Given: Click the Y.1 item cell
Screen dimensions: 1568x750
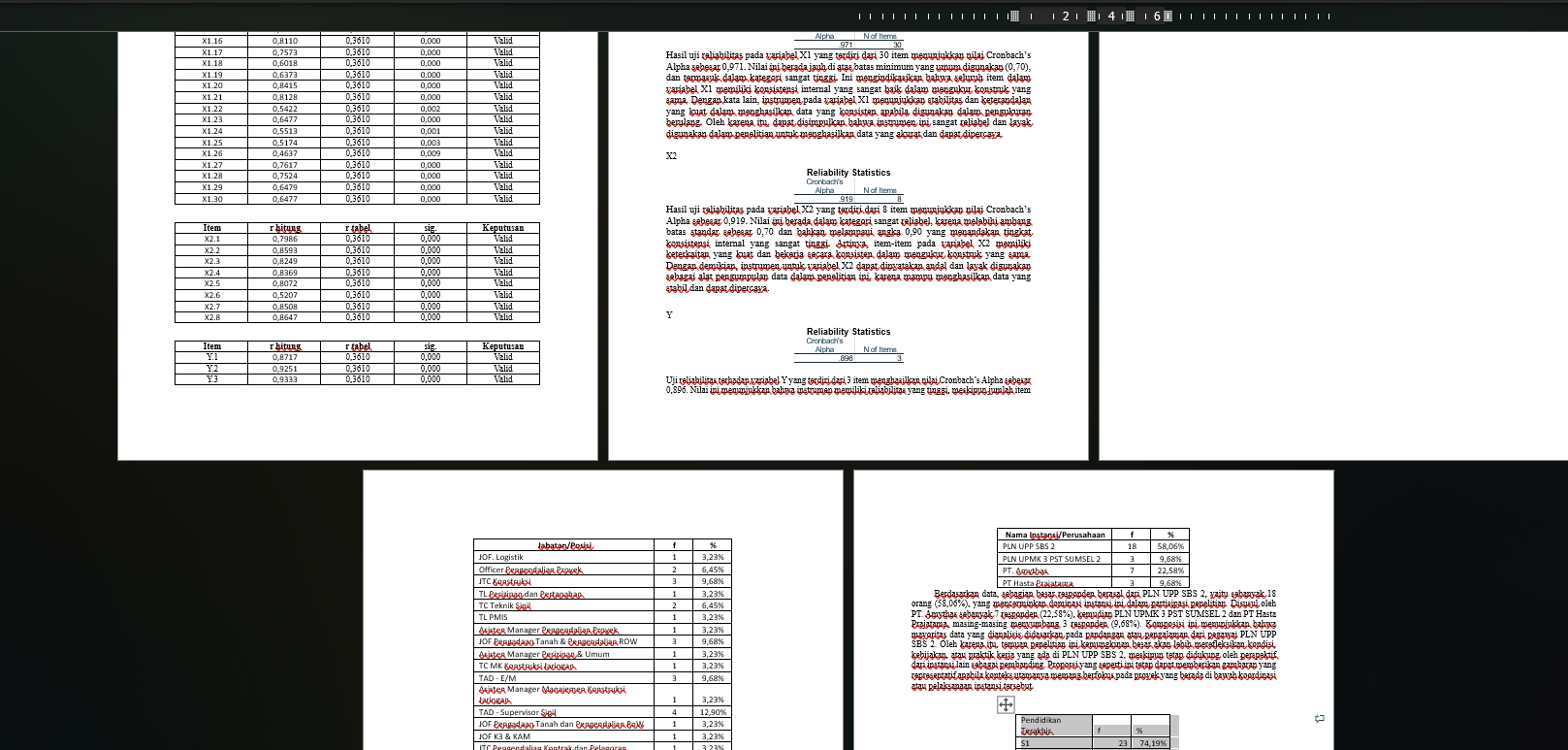Looking at the screenshot, I should click(x=211, y=357).
